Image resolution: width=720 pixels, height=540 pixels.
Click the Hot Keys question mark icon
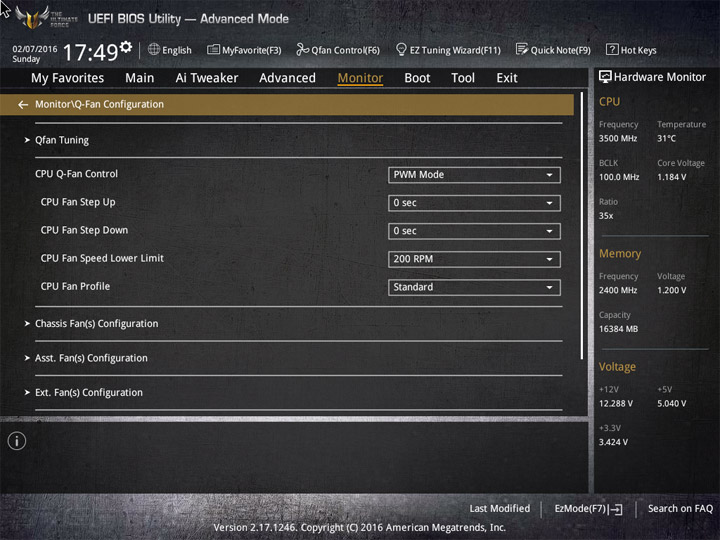click(x=612, y=49)
